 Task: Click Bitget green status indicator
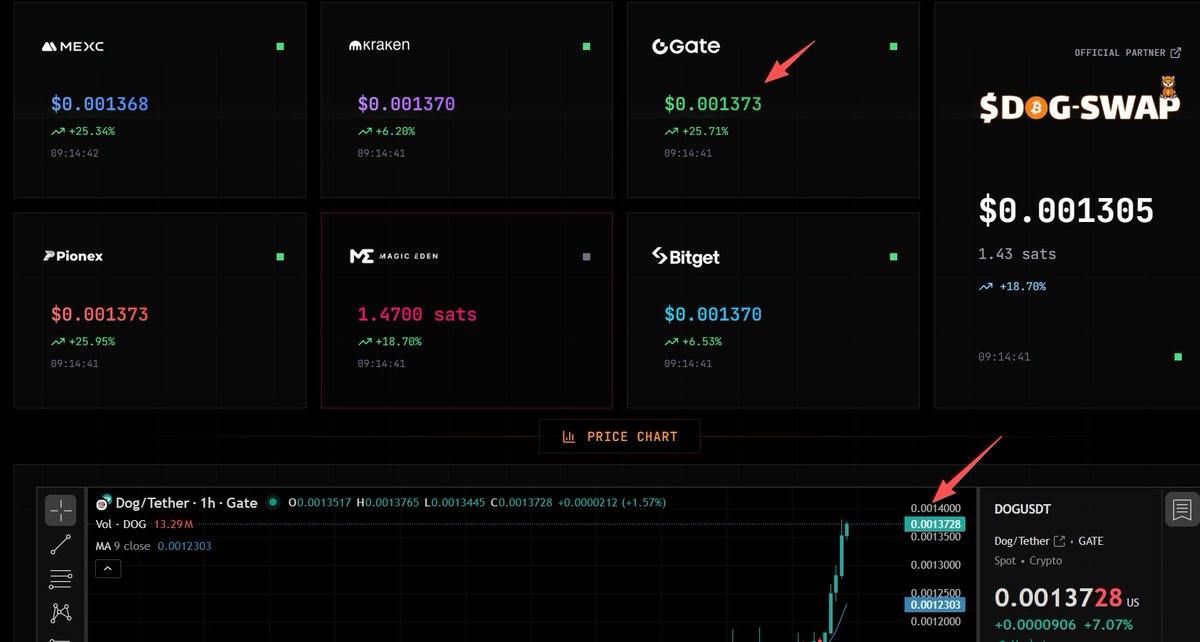click(x=893, y=257)
